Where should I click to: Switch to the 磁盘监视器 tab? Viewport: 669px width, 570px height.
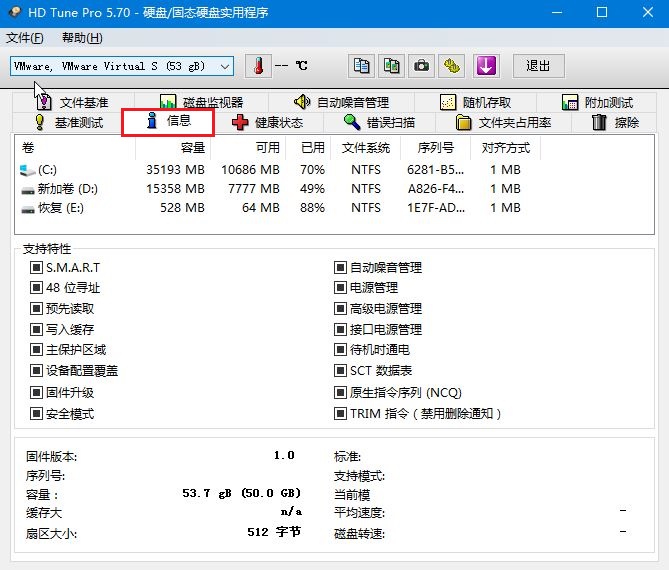point(201,102)
